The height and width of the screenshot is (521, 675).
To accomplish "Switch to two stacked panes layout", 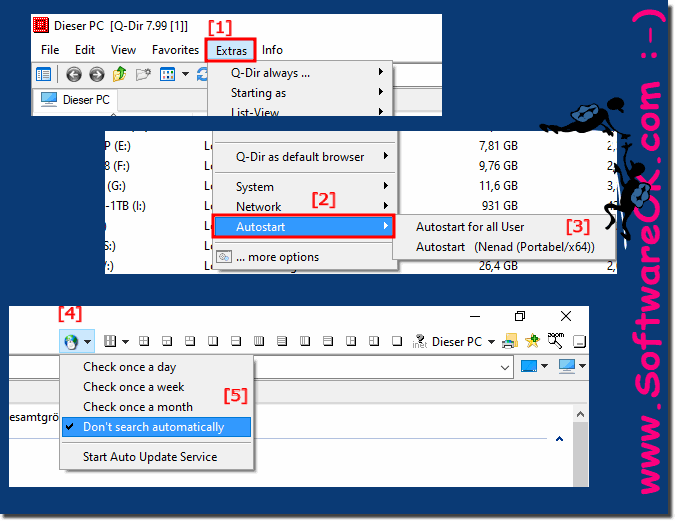I will (x=235, y=341).
